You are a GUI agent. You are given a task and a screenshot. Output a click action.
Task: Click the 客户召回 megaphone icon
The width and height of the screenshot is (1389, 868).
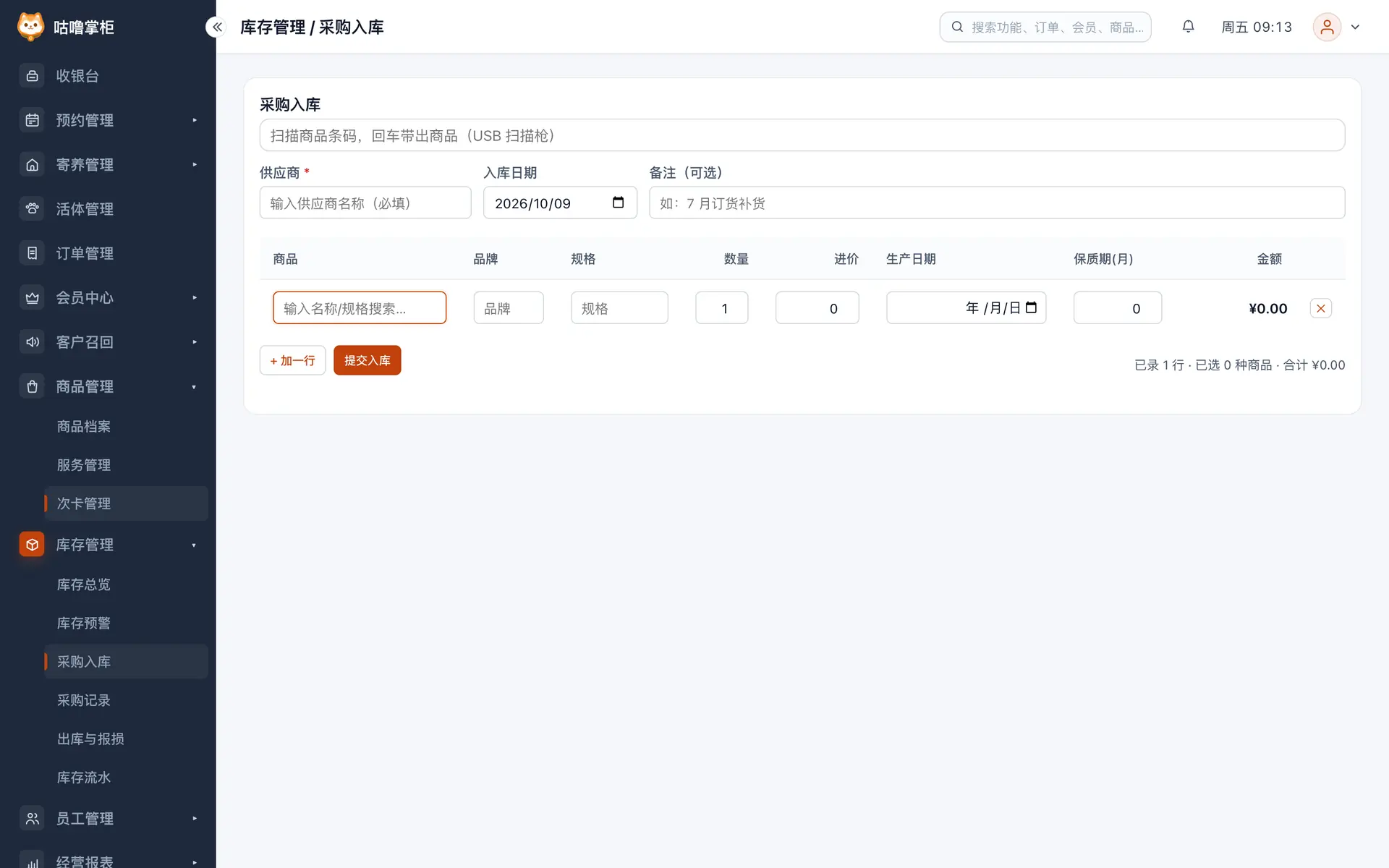point(32,342)
